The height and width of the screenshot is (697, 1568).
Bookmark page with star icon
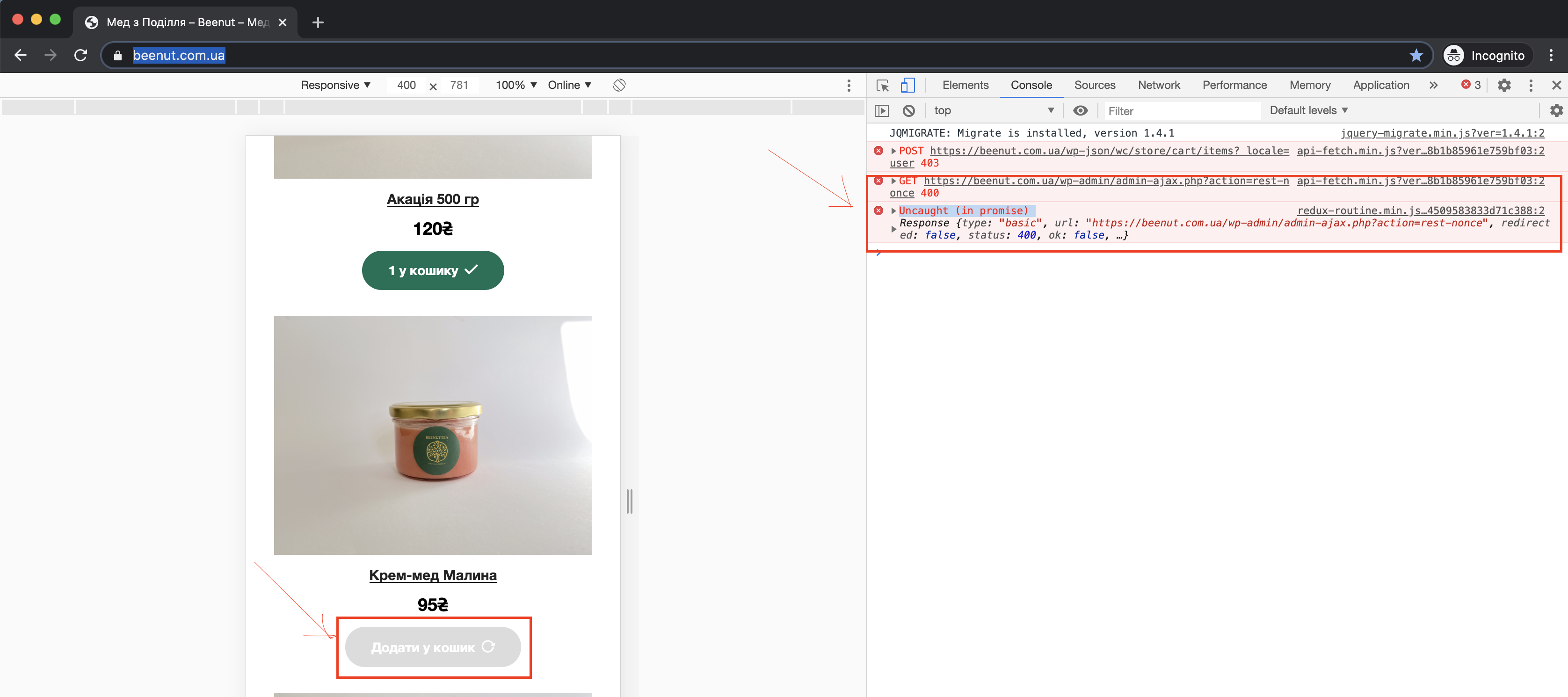[1416, 55]
